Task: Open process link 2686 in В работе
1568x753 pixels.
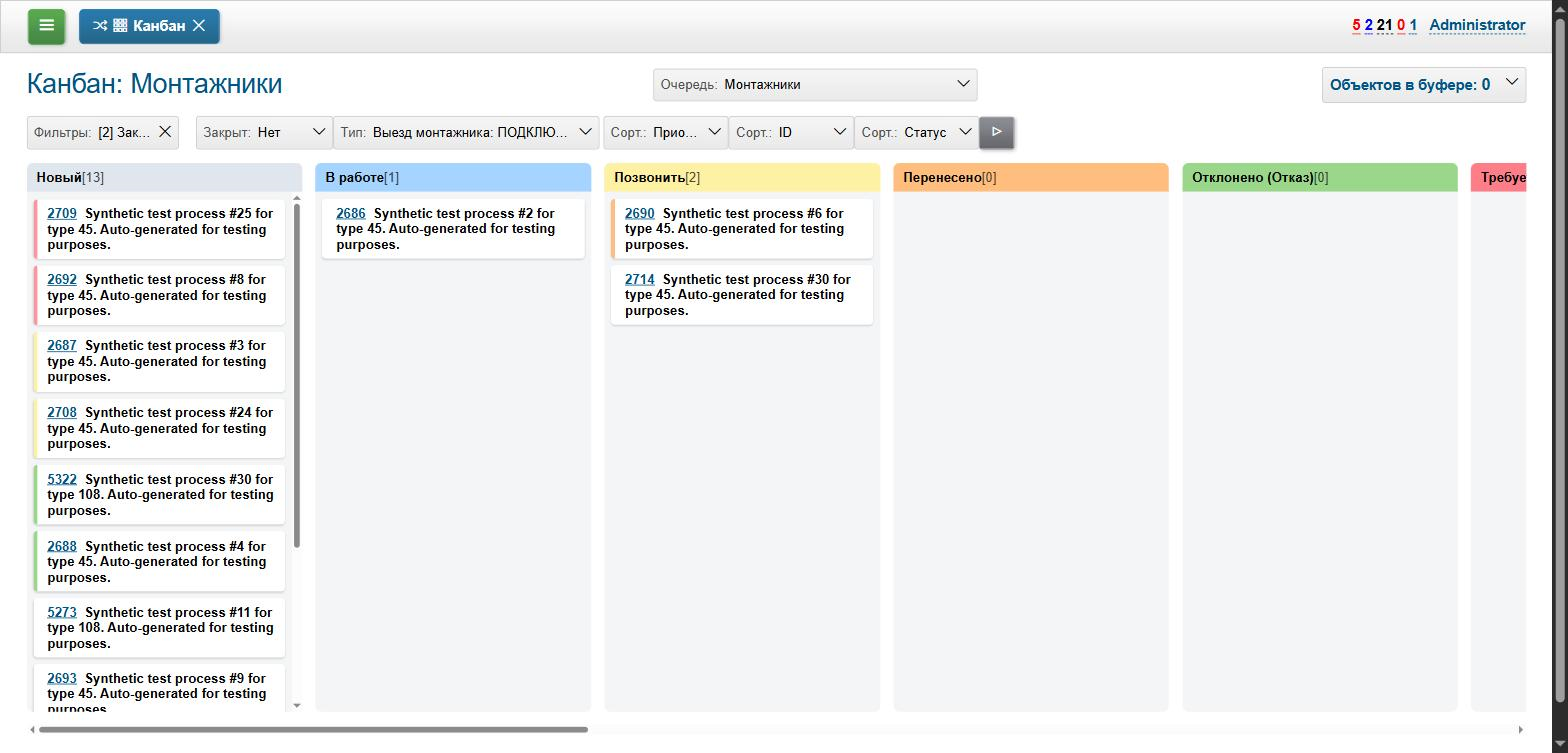Action: click(x=351, y=213)
